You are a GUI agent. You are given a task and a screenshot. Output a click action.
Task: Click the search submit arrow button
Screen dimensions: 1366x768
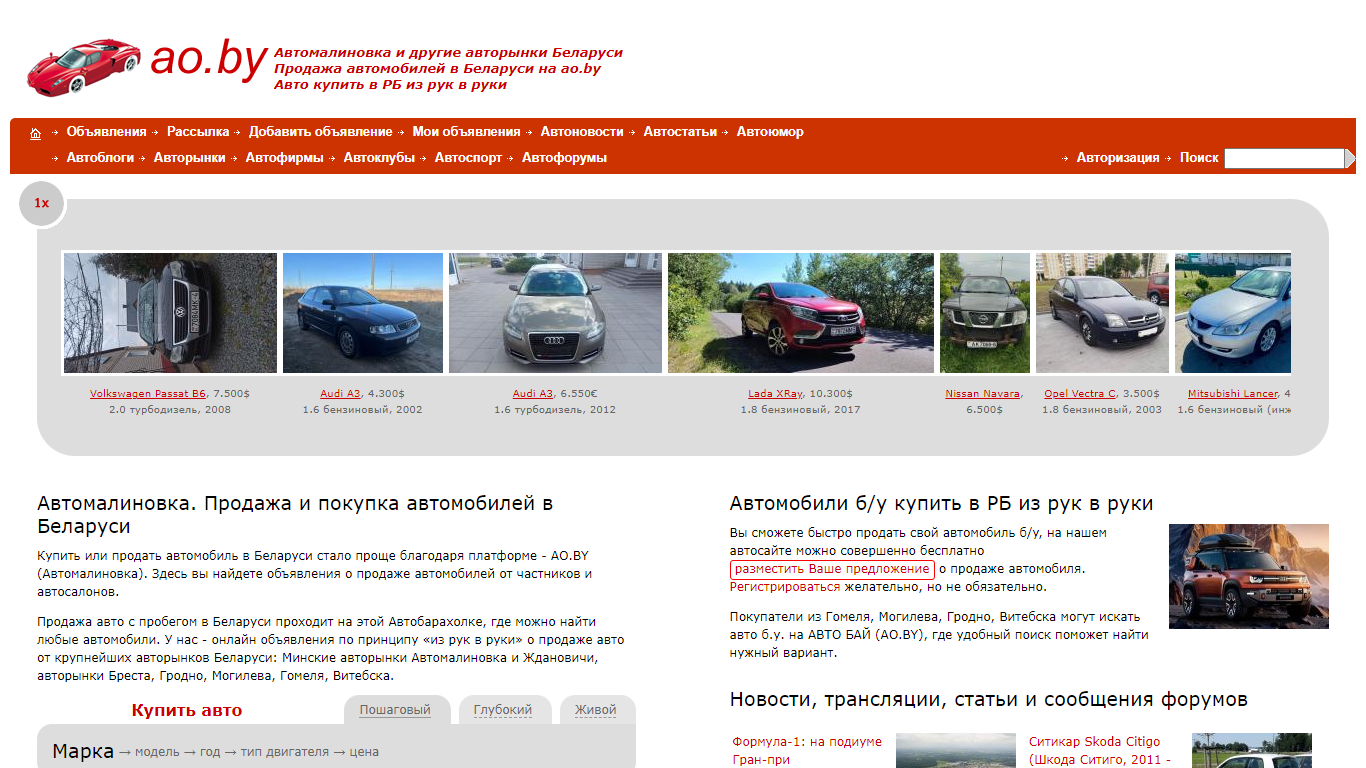(x=1350, y=158)
